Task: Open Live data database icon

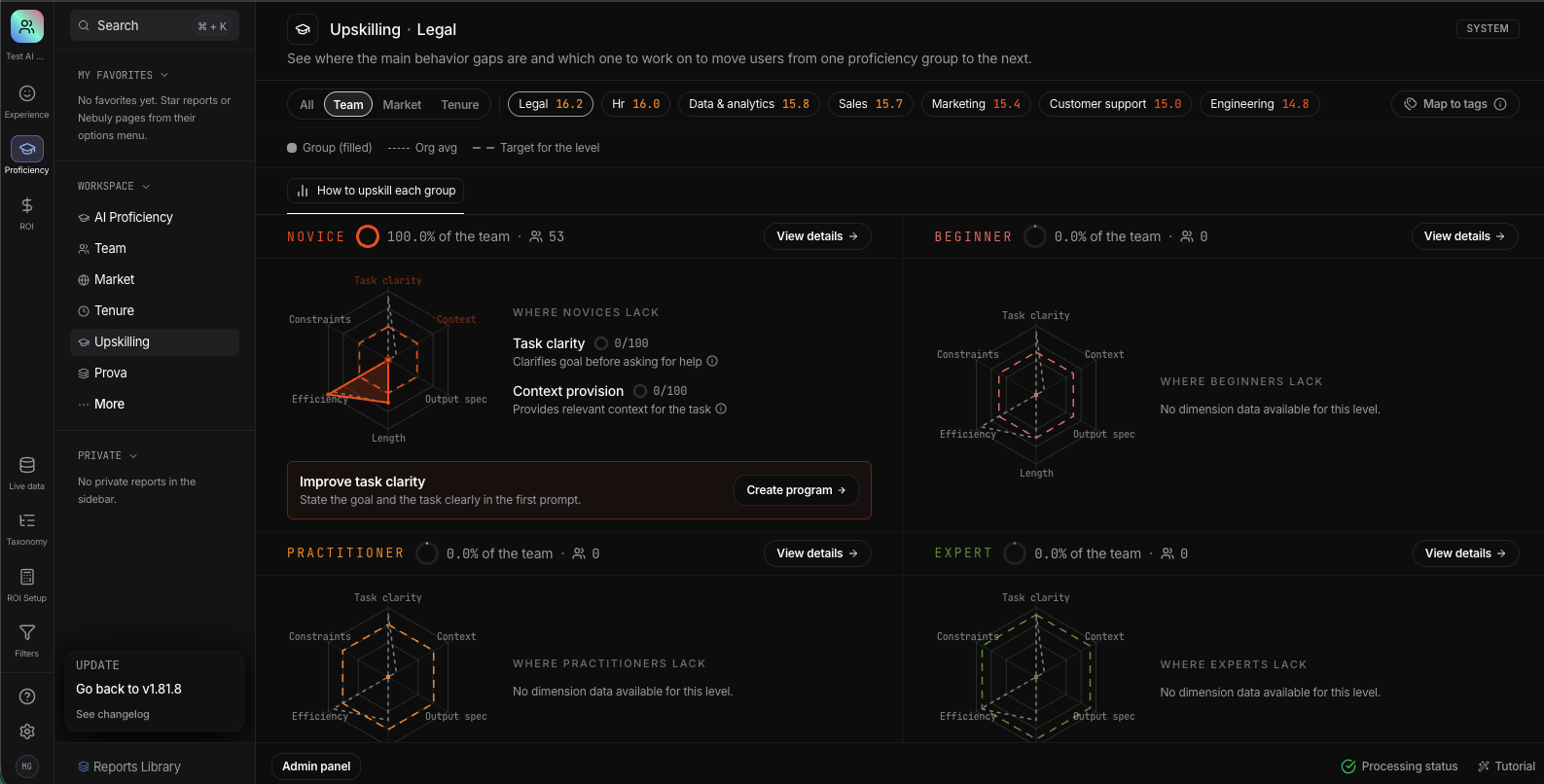Action: pyautogui.click(x=27, y=466)
